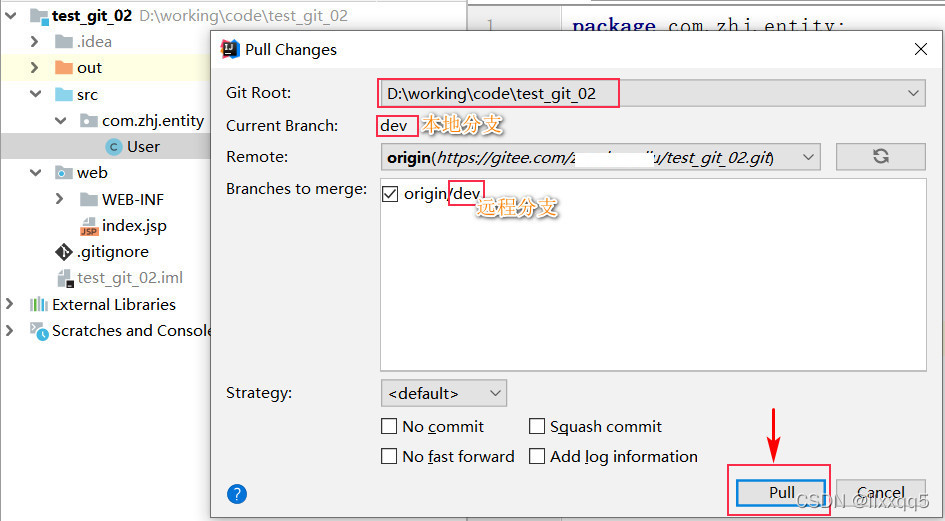Viewport: 945px width, 521px height.
Task: Click the Current Branch dev text
Action: click(x=394, y=125)
